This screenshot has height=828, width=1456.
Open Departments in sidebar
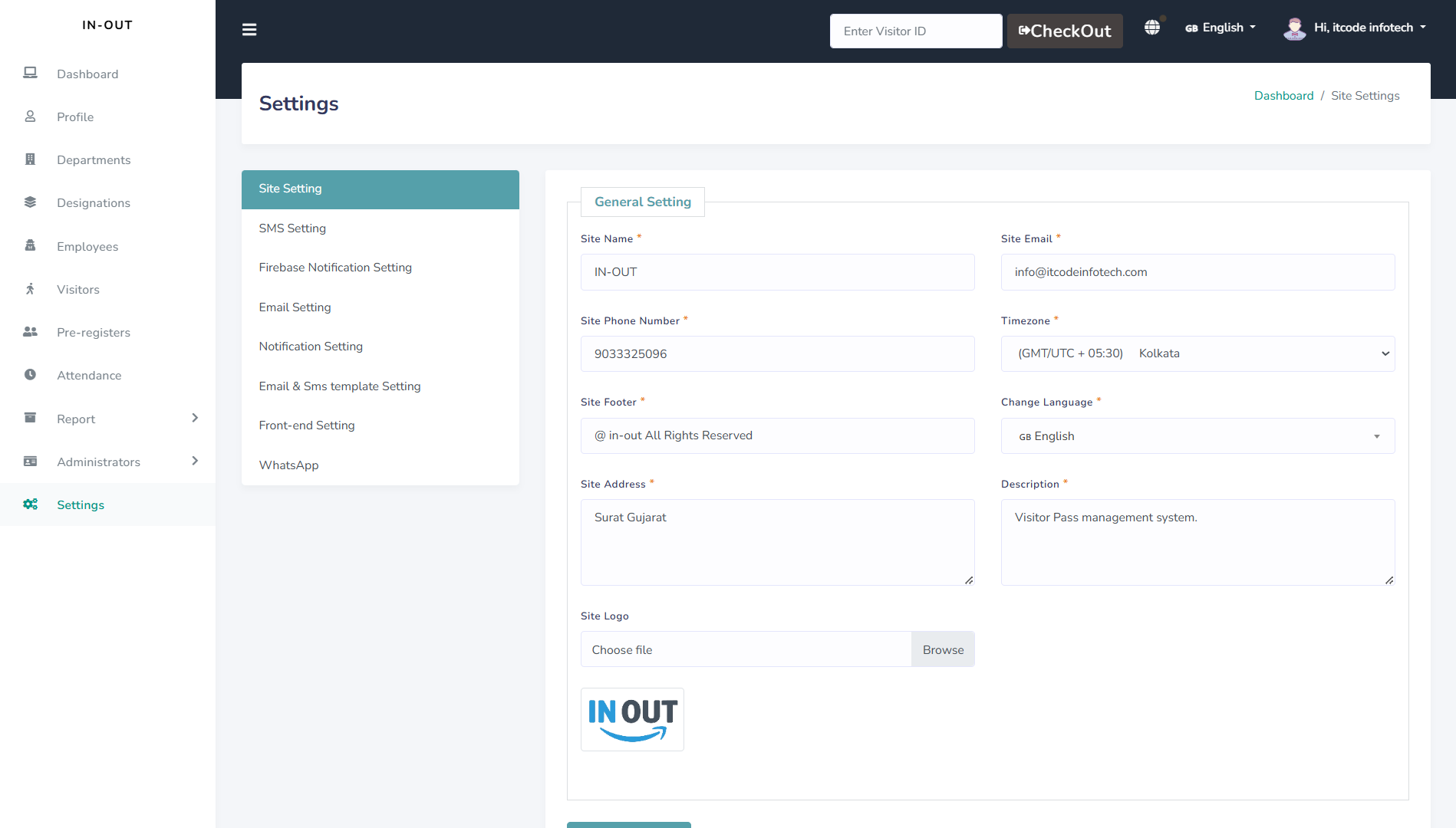click(x=107, y=159)
